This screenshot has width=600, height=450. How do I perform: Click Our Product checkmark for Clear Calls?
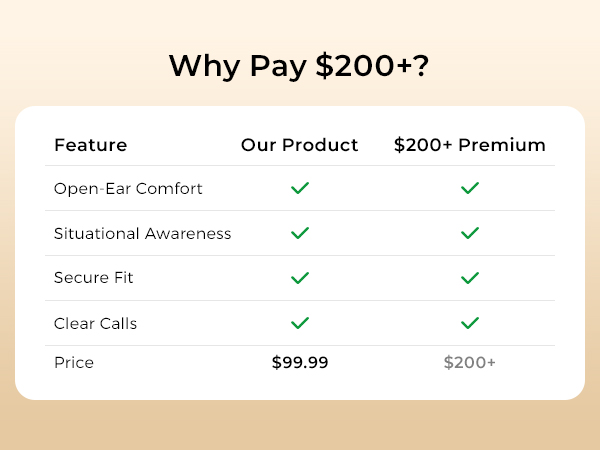(x=300, y=323)
